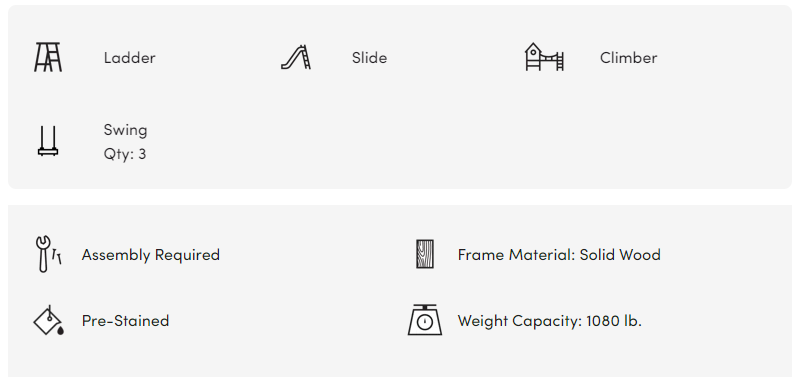Image resolution: width=809 pixels, height=386 pixels.
Task: Click the white divider between the two panels
Action: tap(400, 197)
